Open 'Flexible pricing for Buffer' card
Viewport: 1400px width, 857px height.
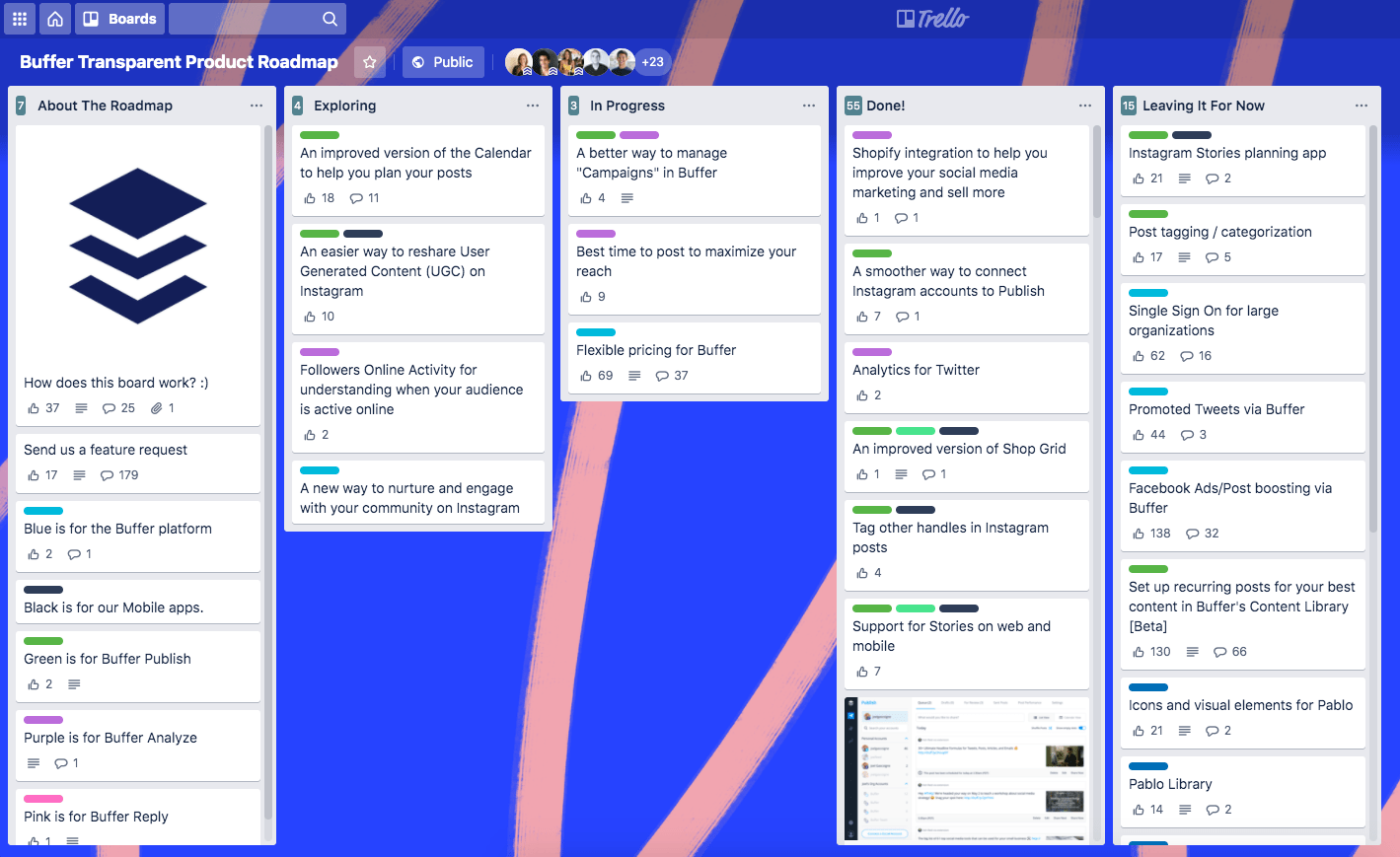click(x=695, y=358)
